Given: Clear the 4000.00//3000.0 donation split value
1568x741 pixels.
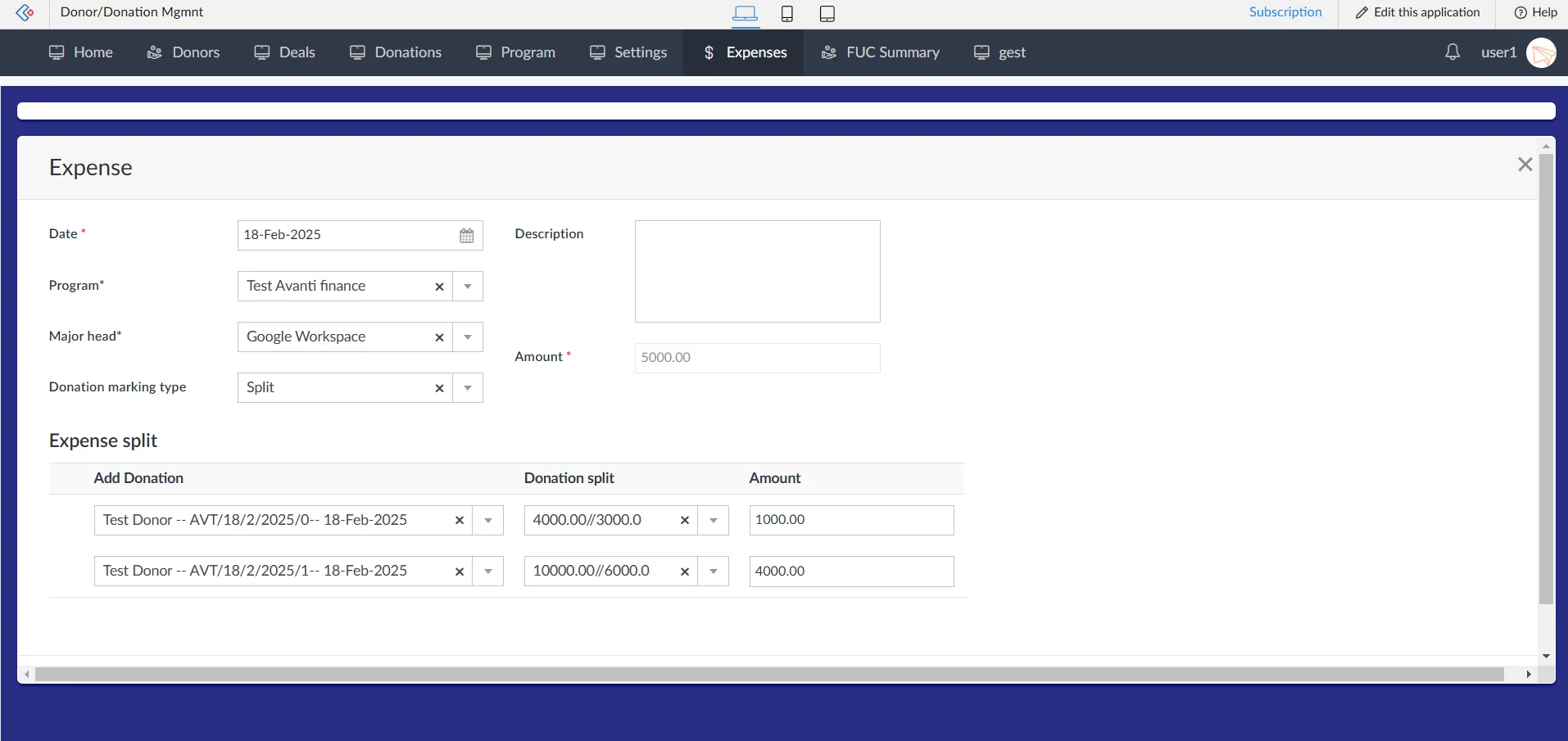Looking at the screenshot, I should 685,521.
